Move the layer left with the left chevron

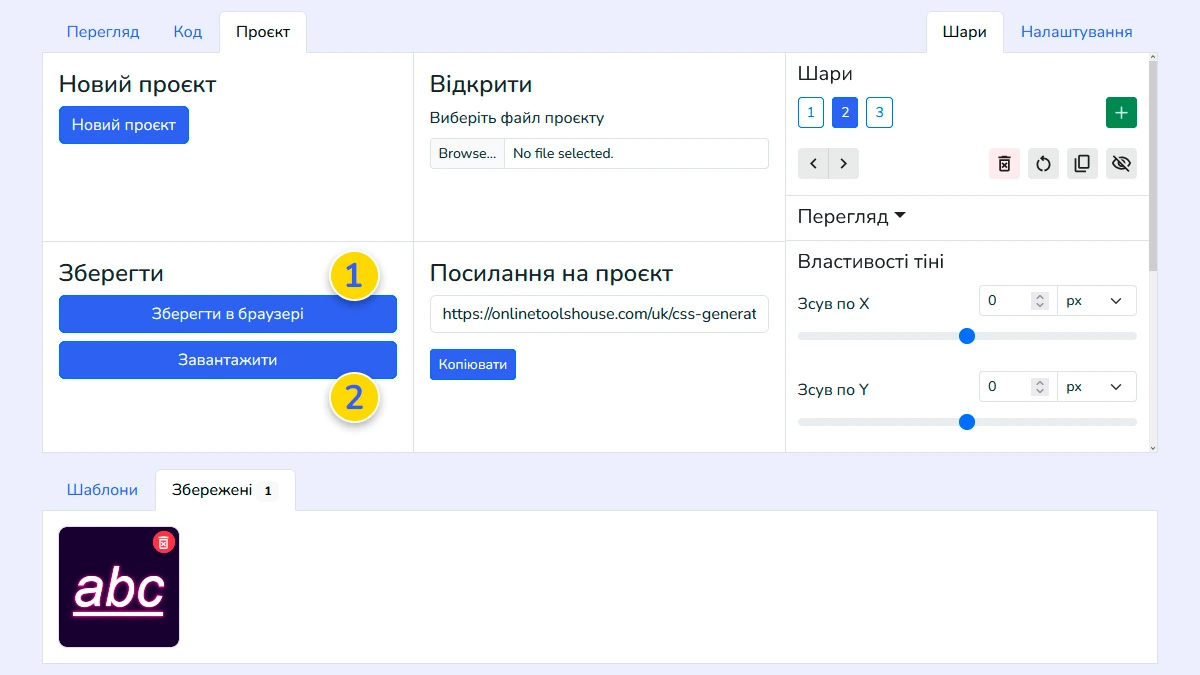point(811,163)
